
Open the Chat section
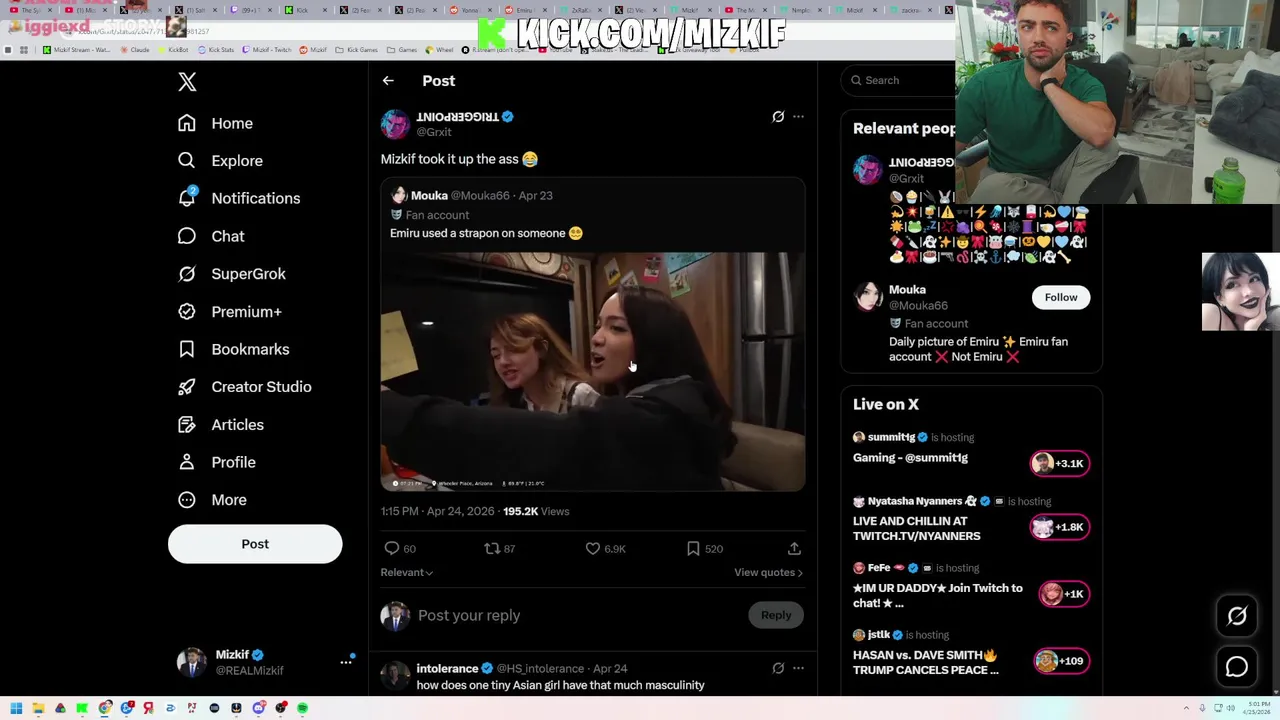[x=211, y=236]
